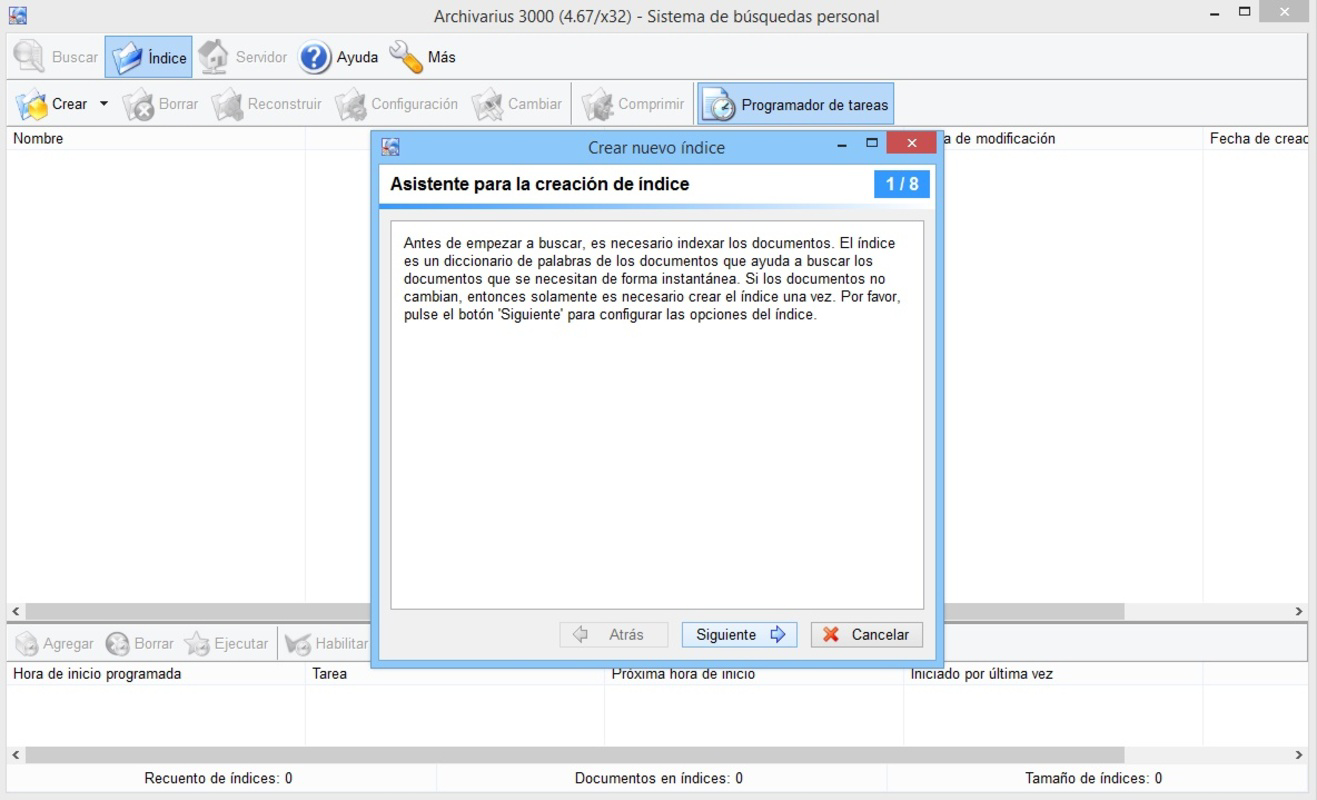Click the Comprimir toolbar button

[x=634, y=104]
